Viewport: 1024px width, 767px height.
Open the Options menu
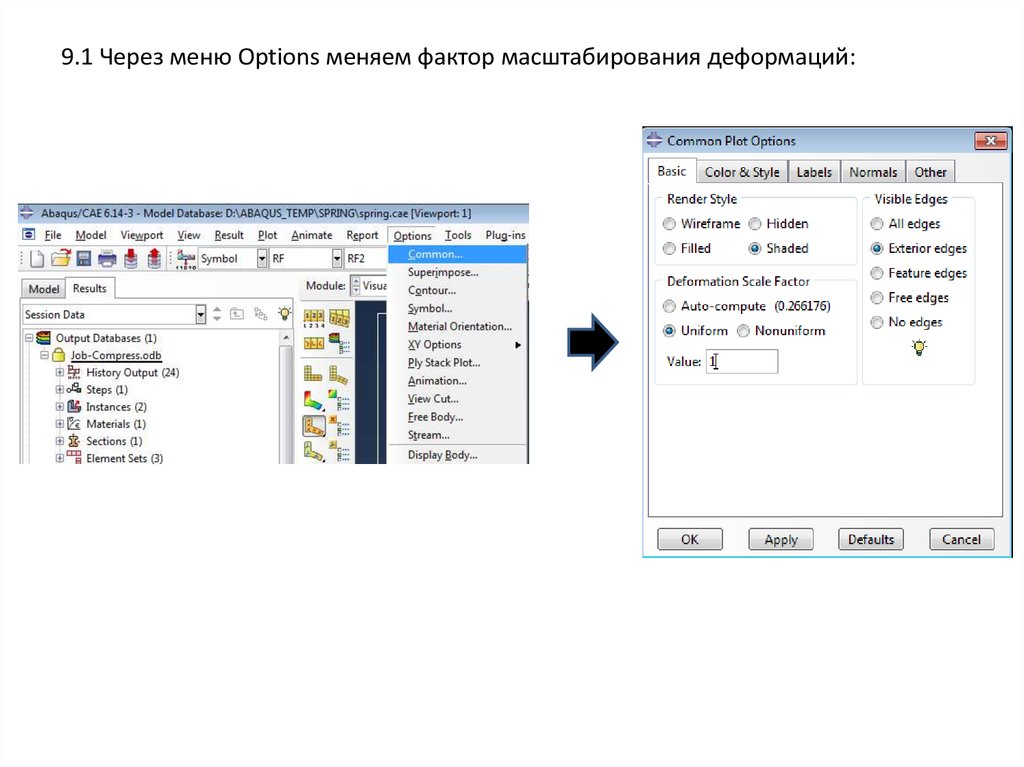(412, 235)
